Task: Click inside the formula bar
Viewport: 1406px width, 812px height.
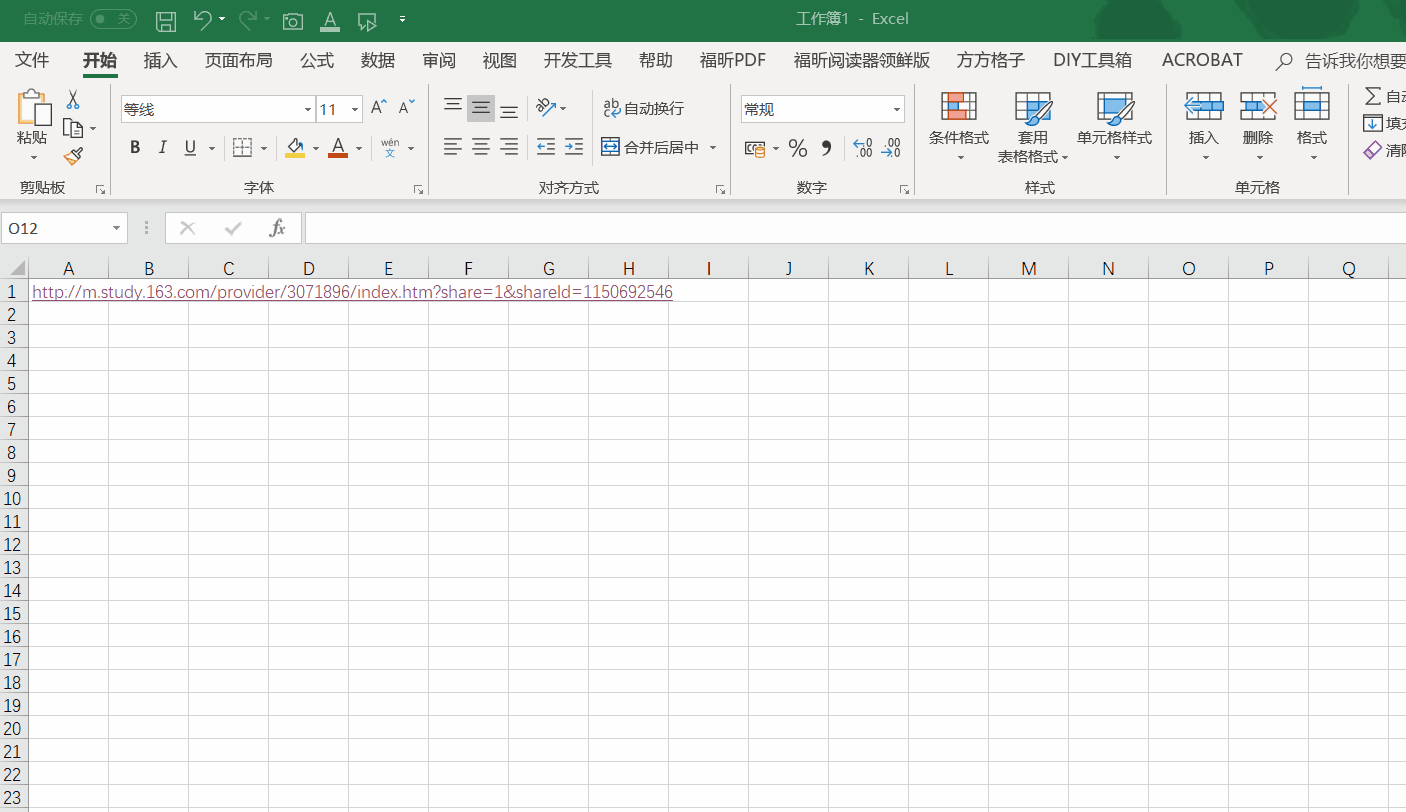Action: coord(700,227)
